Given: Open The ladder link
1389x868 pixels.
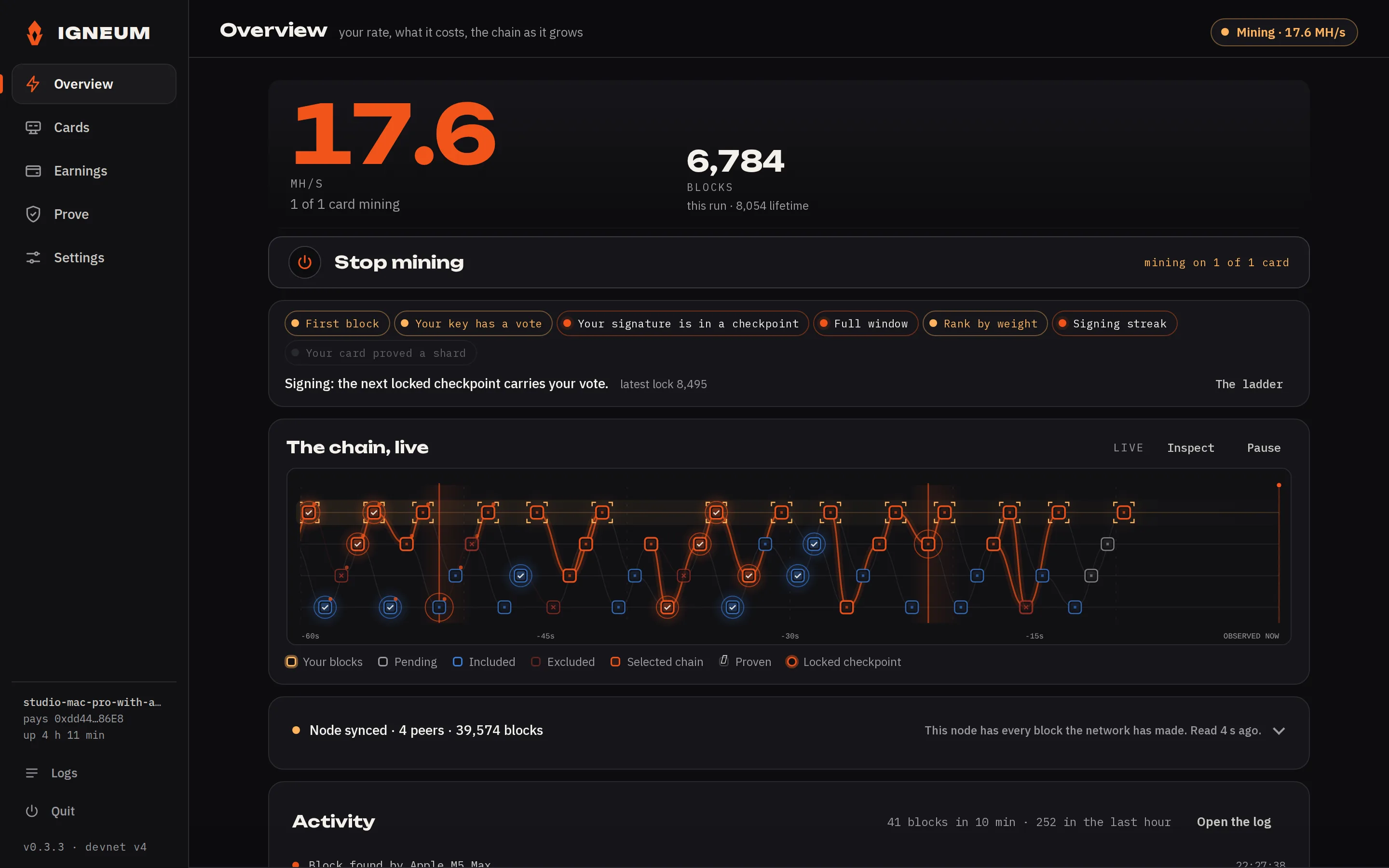Looking at the screenshot, I should (1249, 384).
